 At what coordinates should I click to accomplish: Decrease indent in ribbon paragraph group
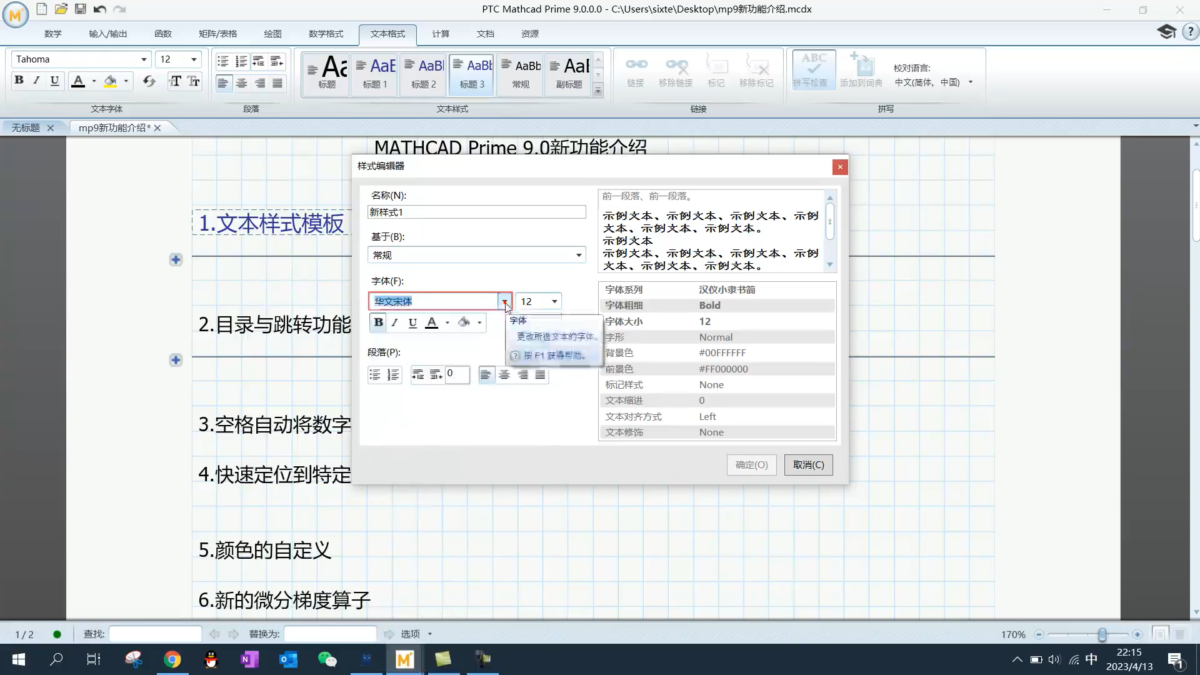click(x=260, y=61)
